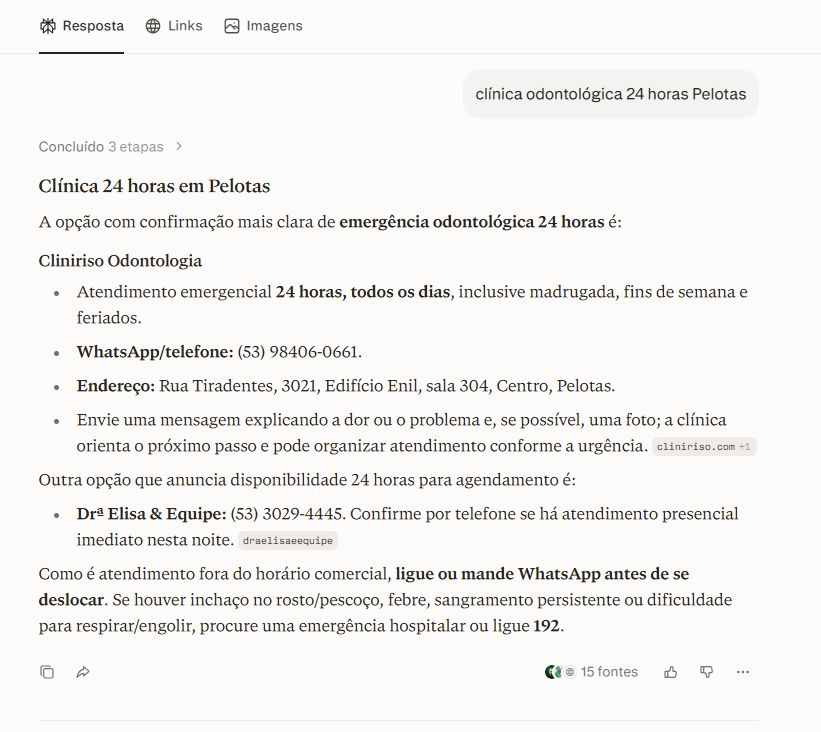Click the copy answer icon
This screenshot has height=732, width=821.
47,672
